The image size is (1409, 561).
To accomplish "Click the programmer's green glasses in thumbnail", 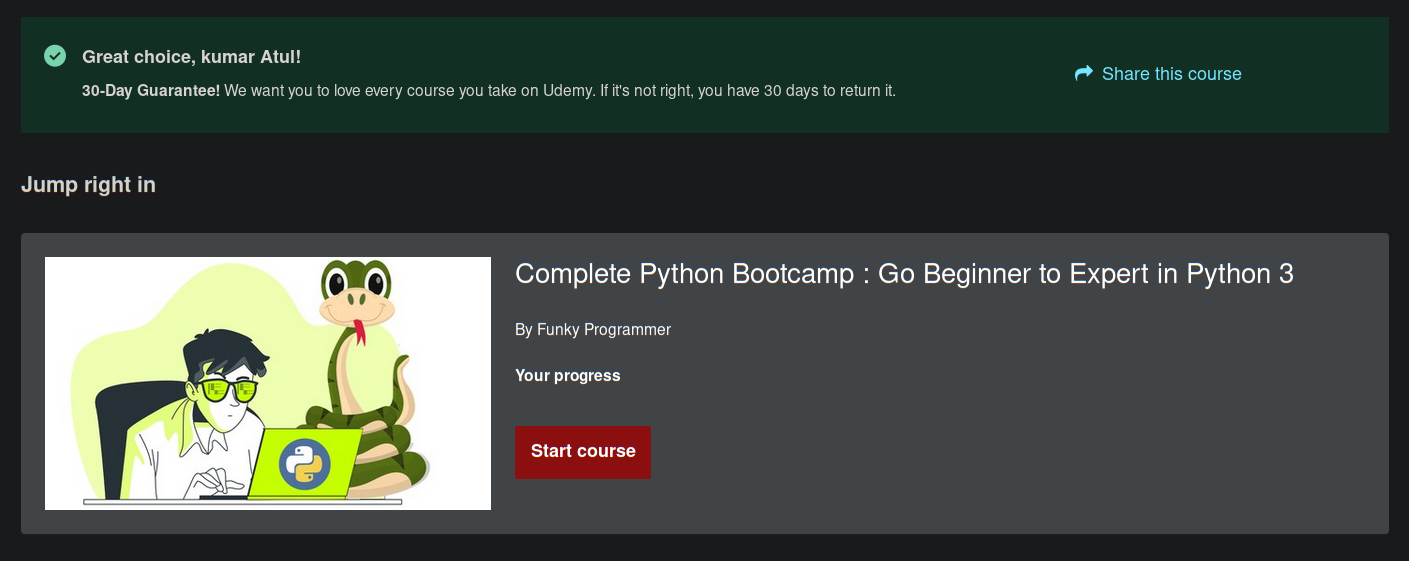I will (x=228, y=390).
